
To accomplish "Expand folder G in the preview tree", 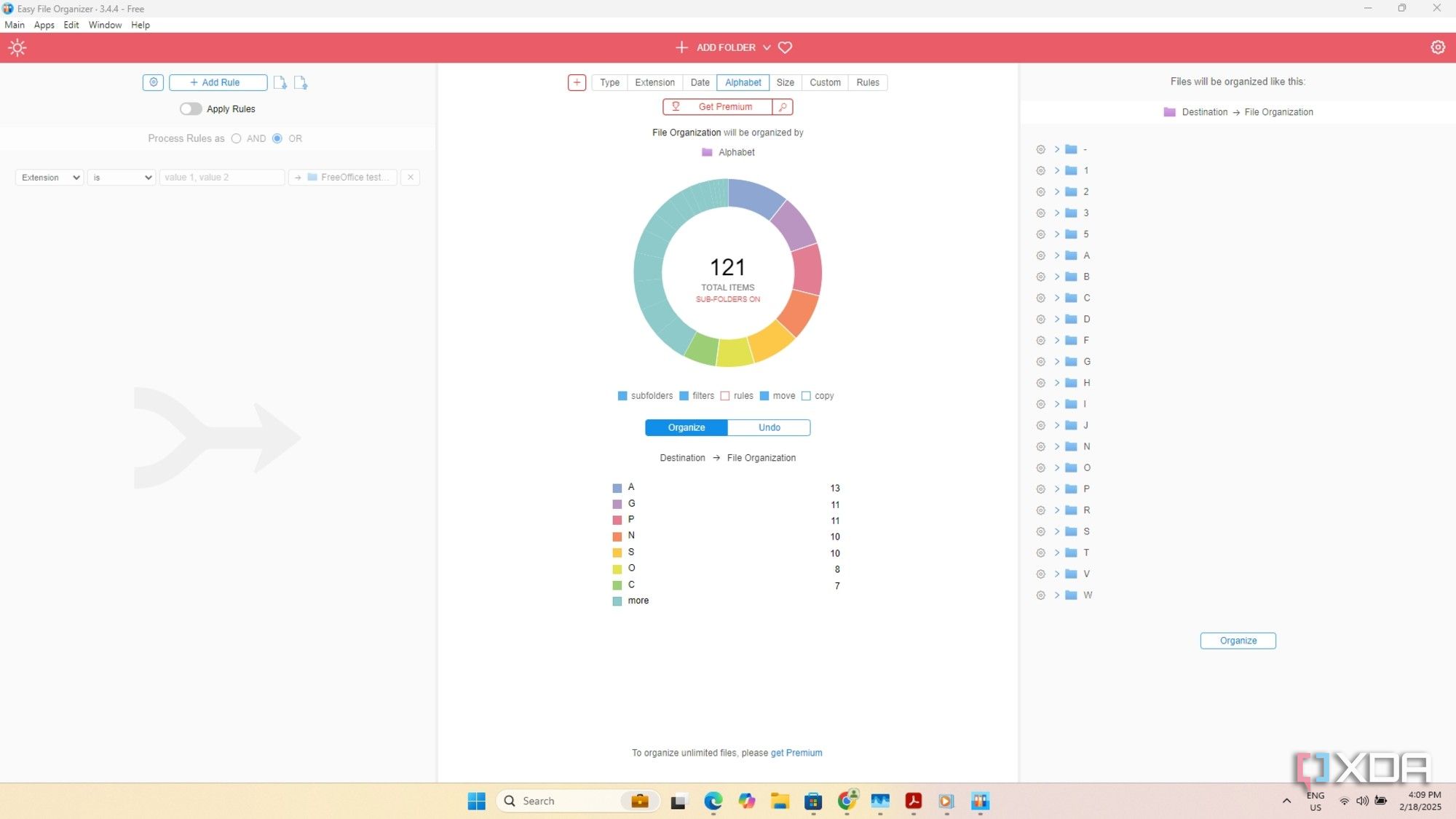I will [1056, 362].
